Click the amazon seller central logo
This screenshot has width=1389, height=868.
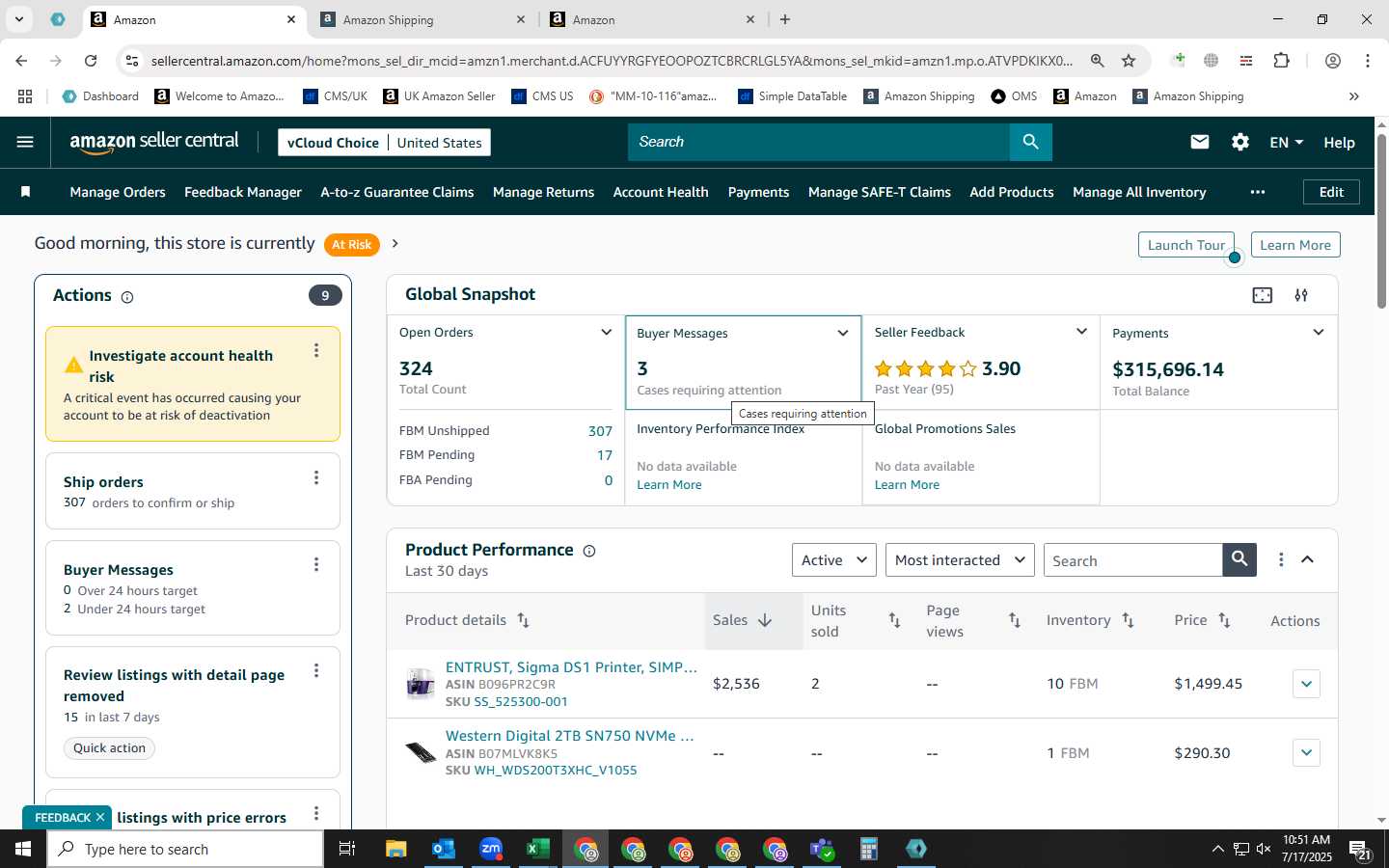click(x=154, y=142)
